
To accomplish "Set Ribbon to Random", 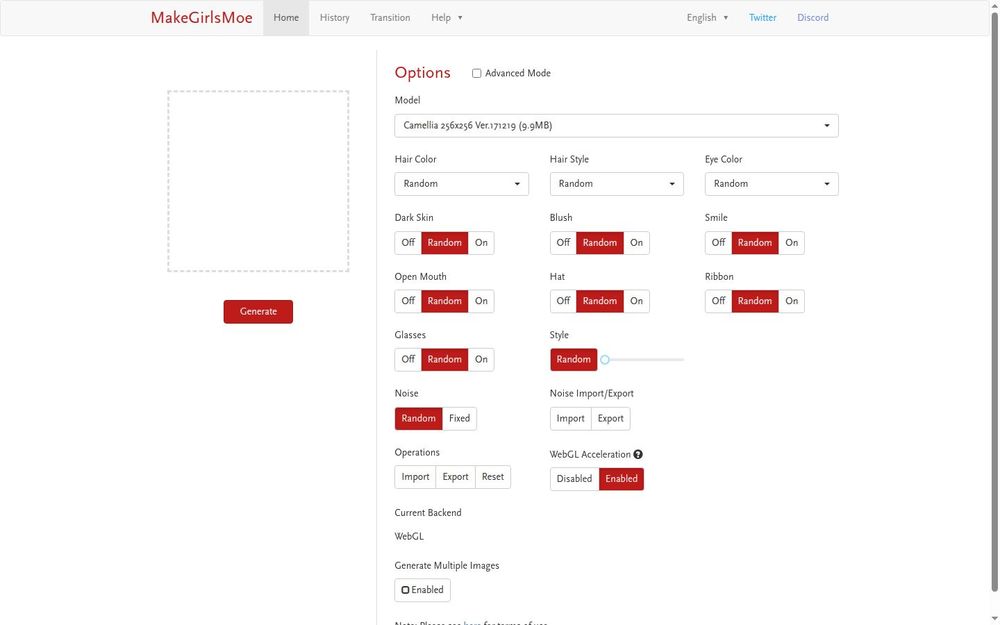I will click(754, 301).
